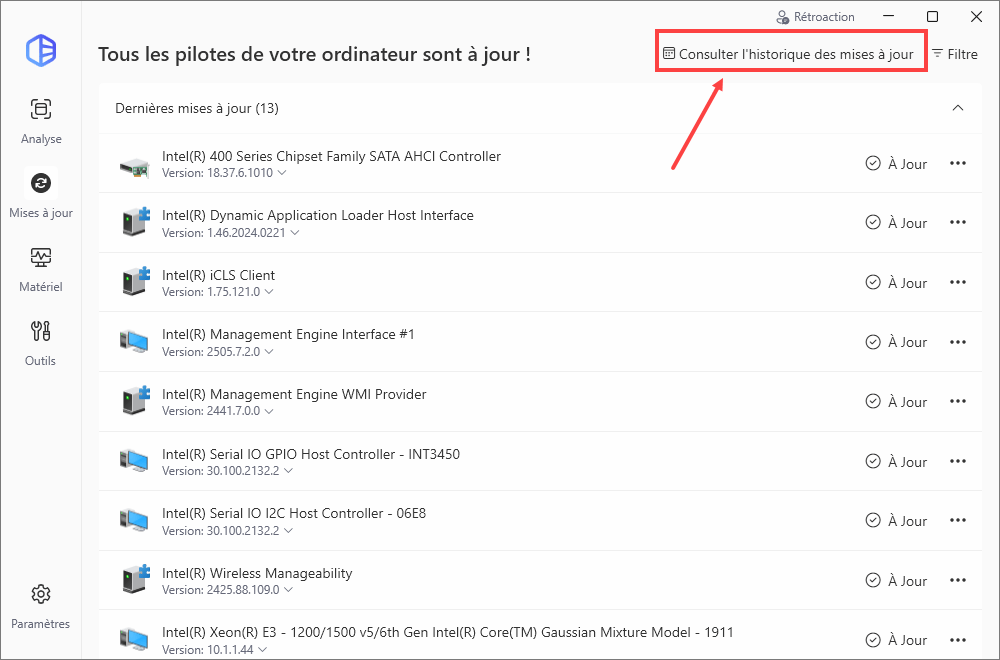The width and height of the screenshot is (1000, 660).
Task: Open the Outils tools section
Action: (x=41, y=343)
